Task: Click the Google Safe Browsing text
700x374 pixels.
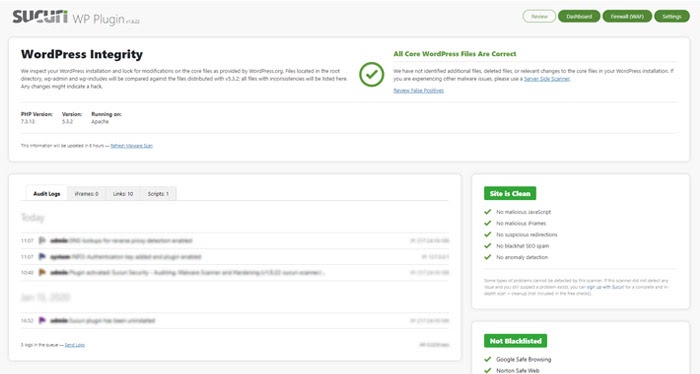Action: point(523,359)
